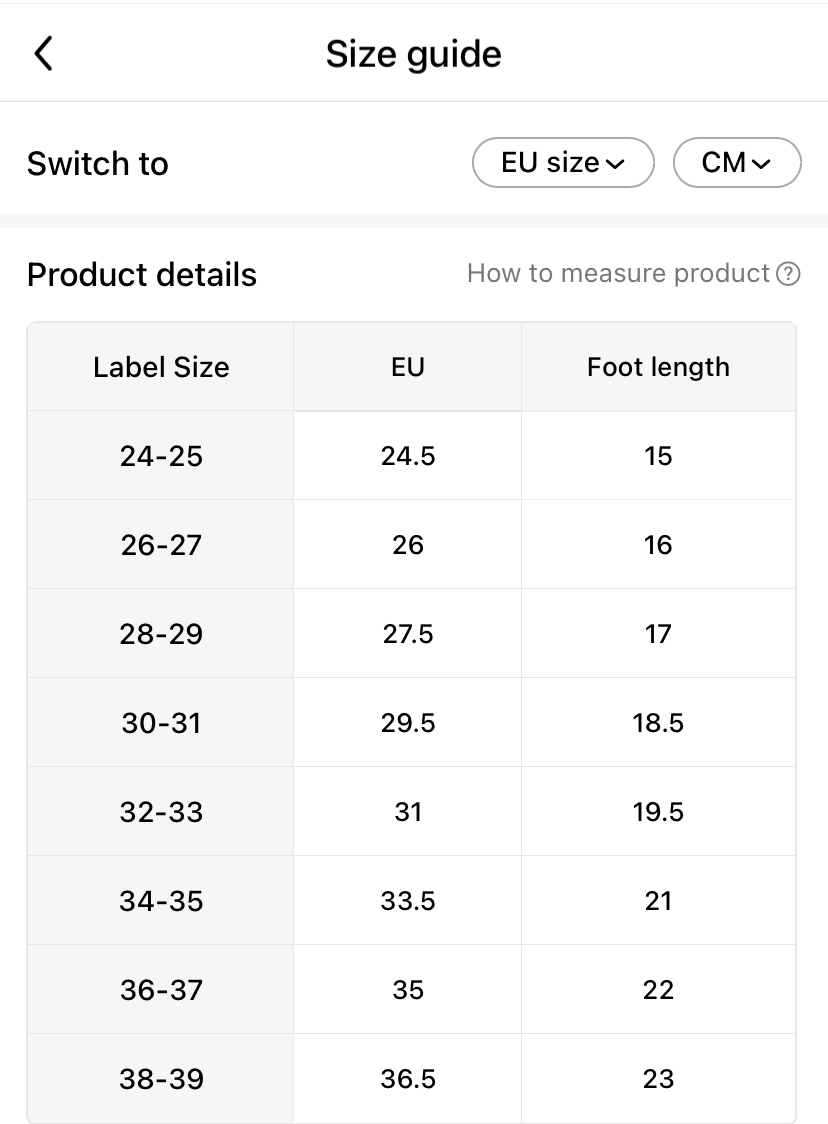Choose the 28-29 label size row
Viewport: 828px width, 1124px height.
coord(161,634)
